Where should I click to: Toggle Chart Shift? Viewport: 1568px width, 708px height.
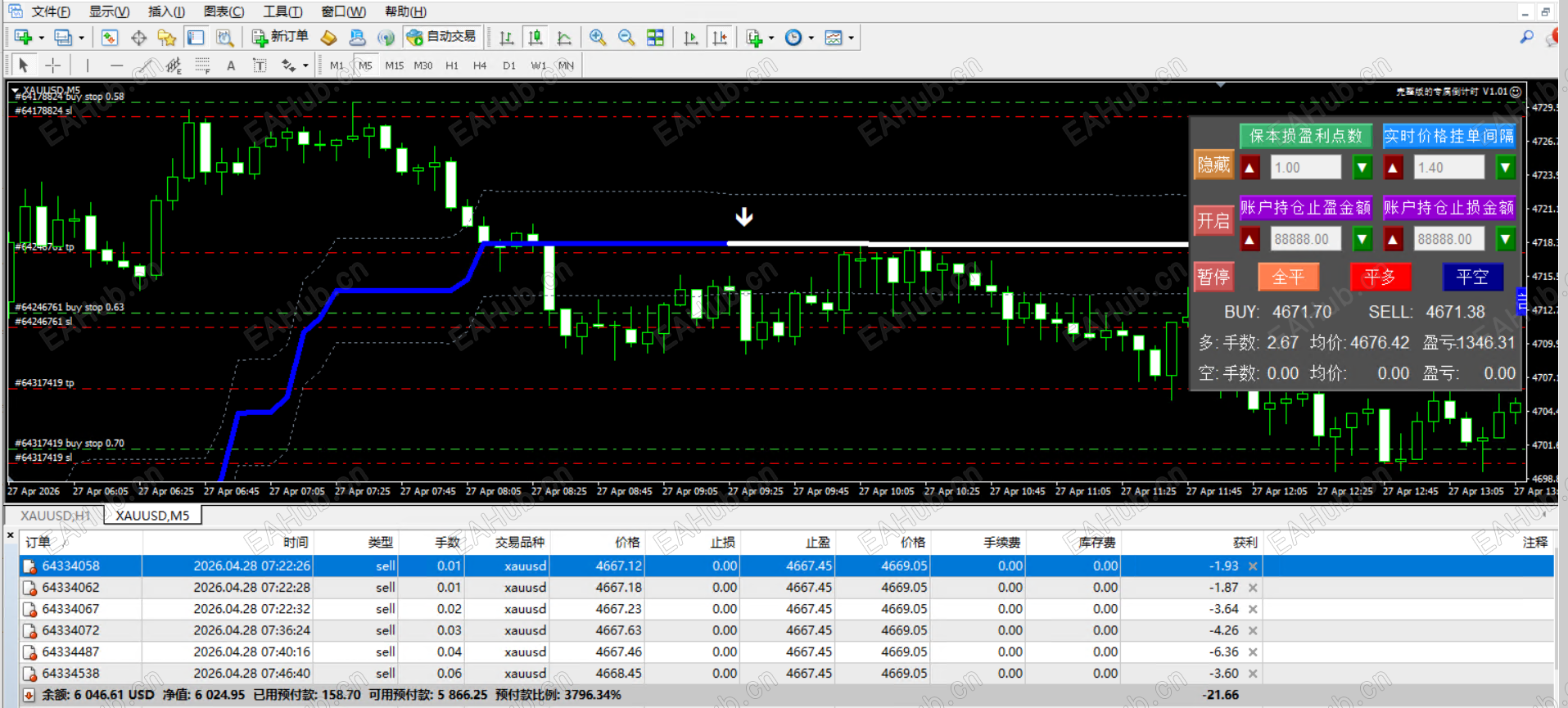coord(720,38)
